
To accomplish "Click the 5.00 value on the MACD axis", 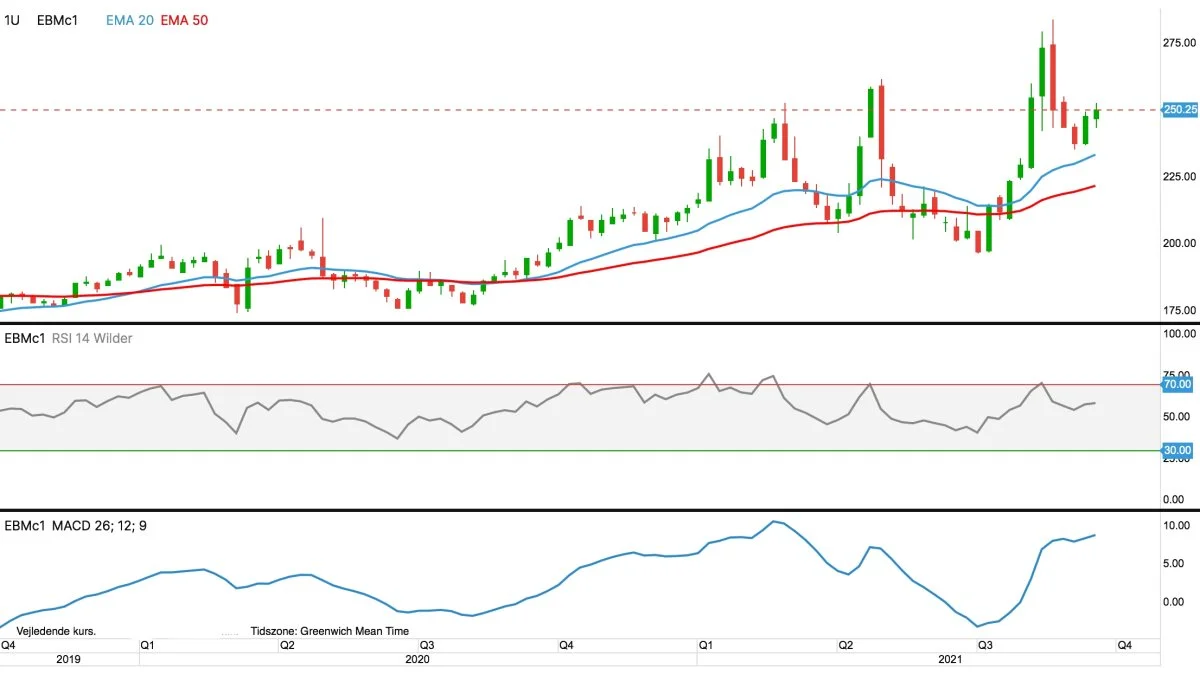I will (x=1174, y=563).
